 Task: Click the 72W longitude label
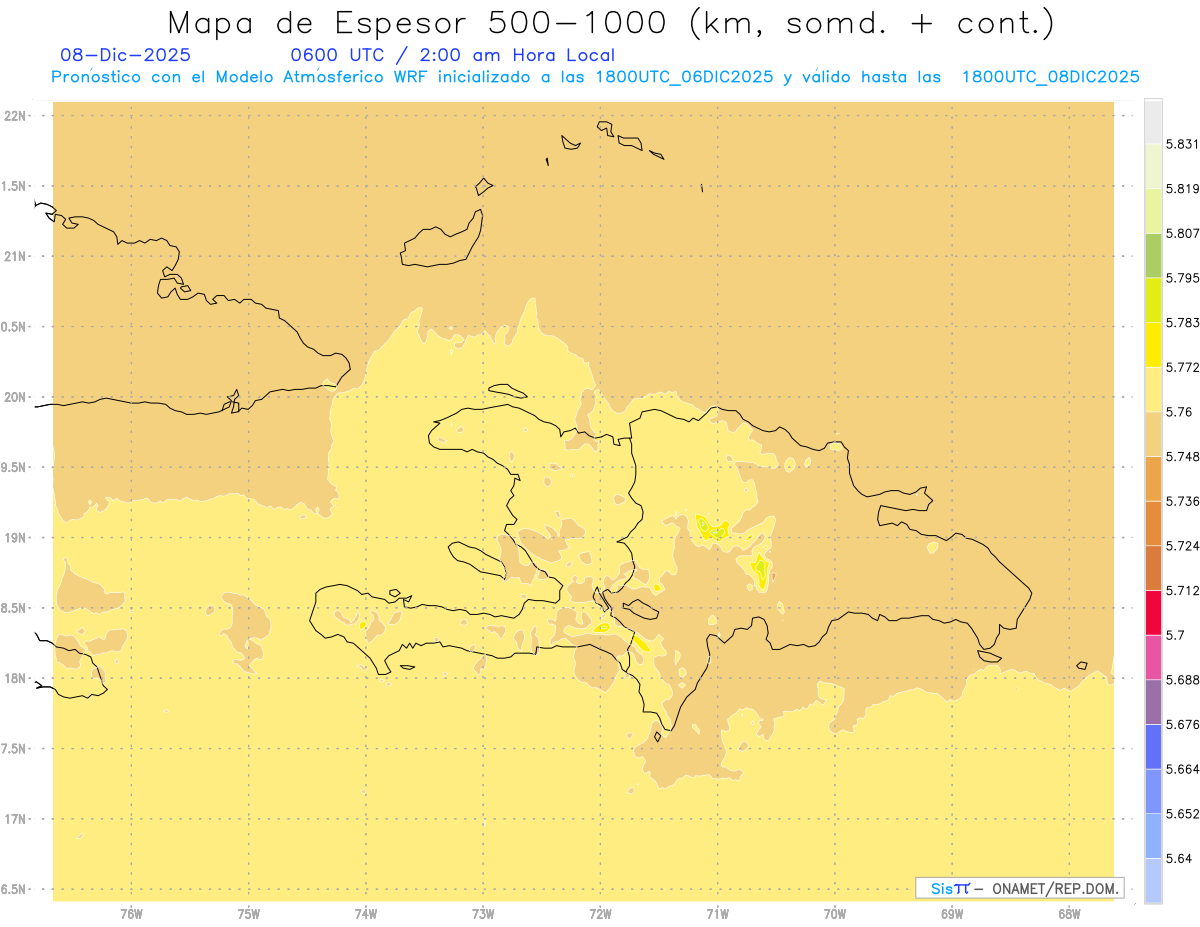click(600, 914)
